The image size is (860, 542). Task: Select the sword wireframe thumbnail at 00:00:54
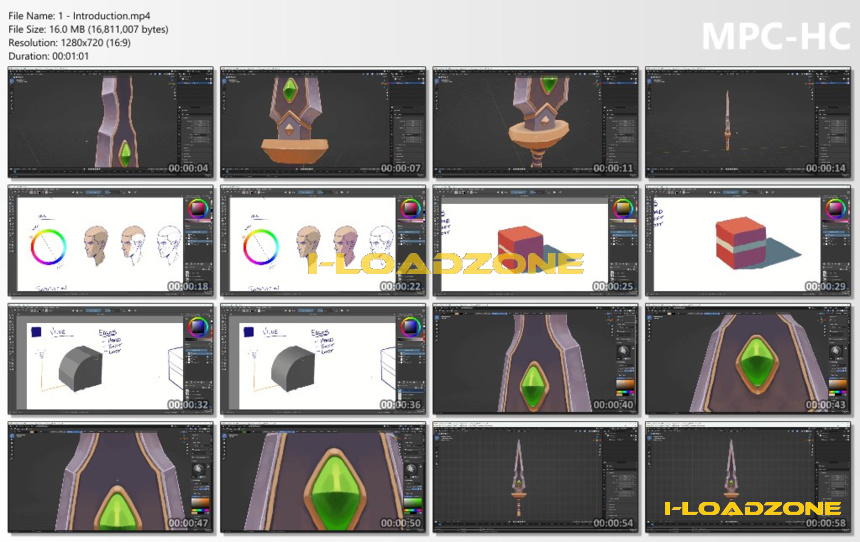tap(535, 477)
